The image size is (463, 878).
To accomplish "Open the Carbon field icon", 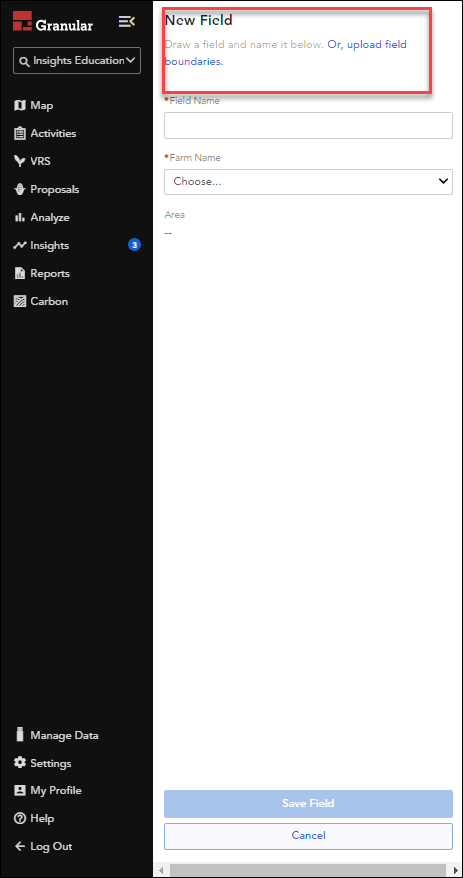I will click(x=20, y=301).
